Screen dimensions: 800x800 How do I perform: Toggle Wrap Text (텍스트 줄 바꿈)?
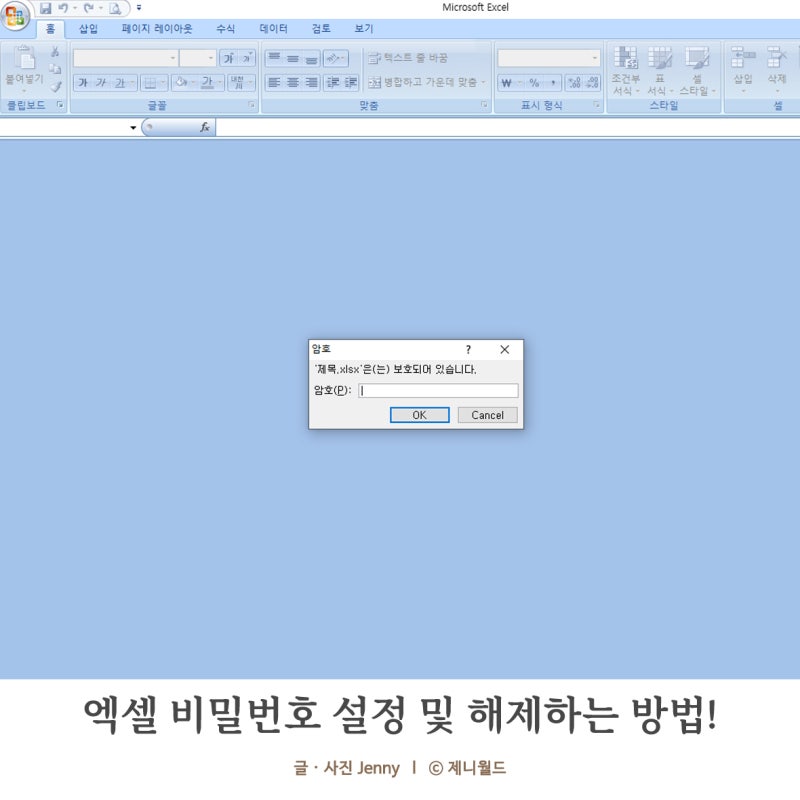click(x=408, y=58)
